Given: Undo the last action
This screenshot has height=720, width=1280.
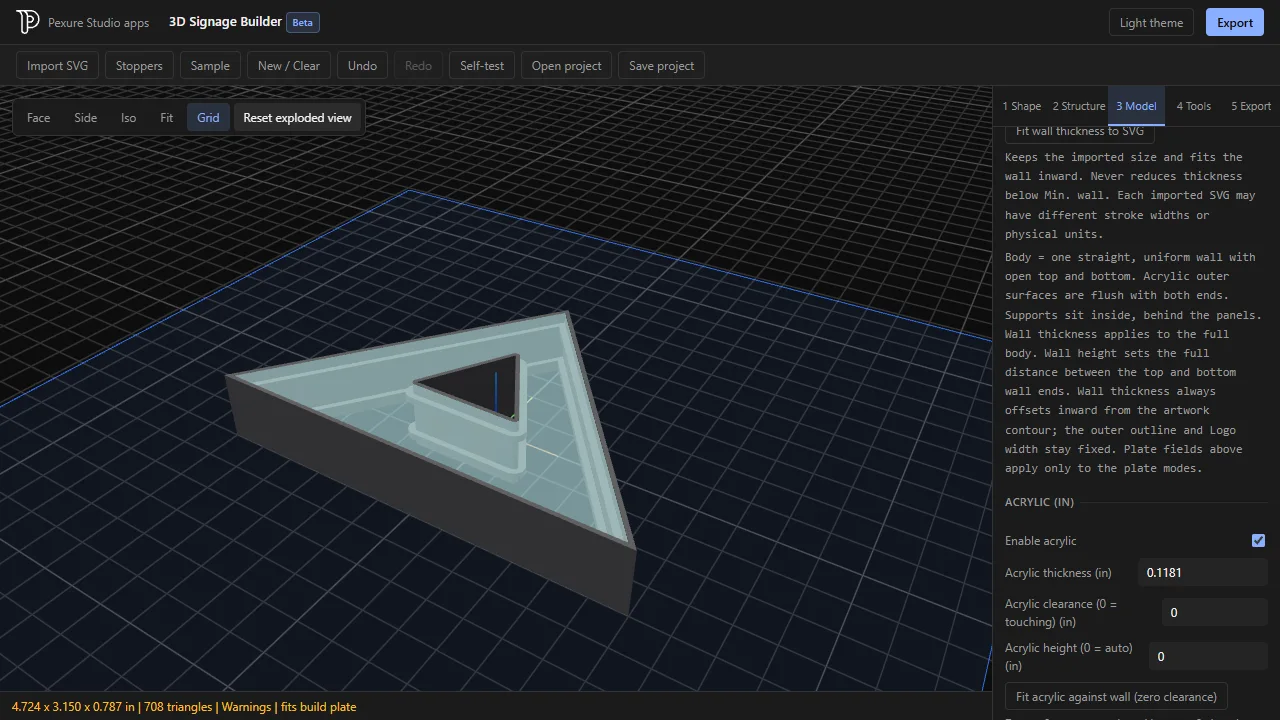Looking at the screenshot, I should (x=362, y=66).
